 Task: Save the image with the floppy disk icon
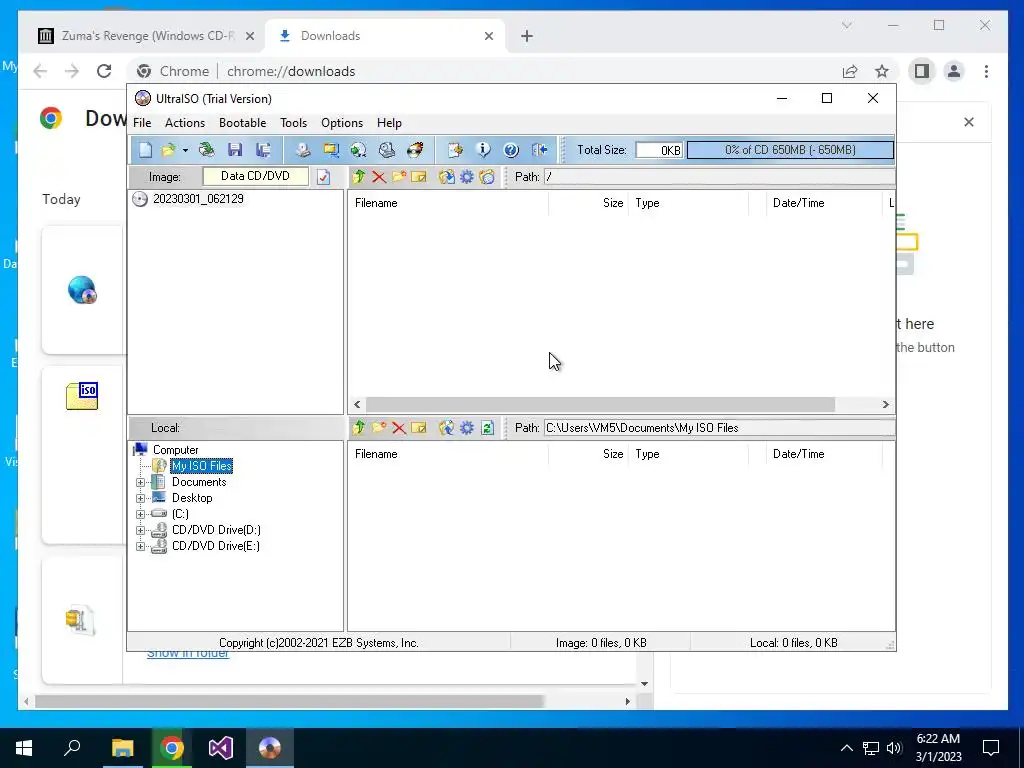[235, 150]
